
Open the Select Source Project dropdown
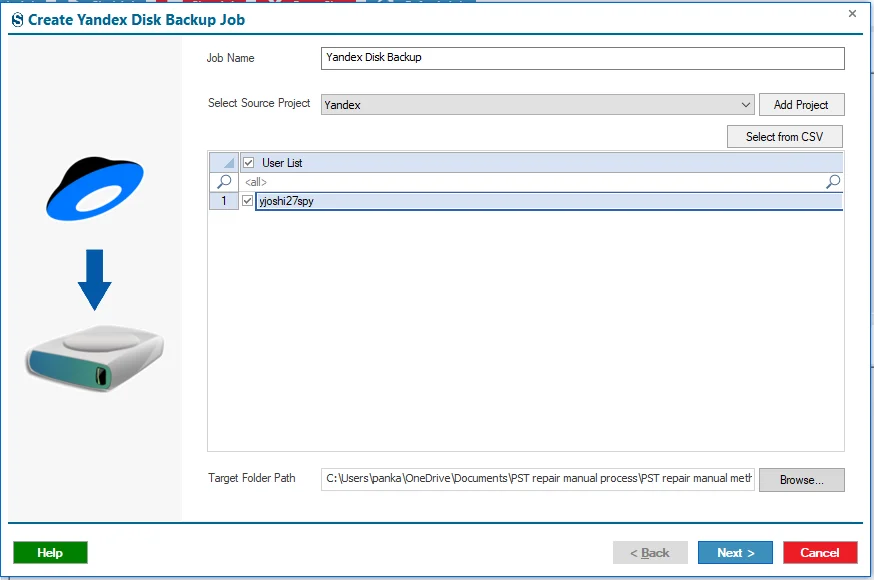click(537, 105)
